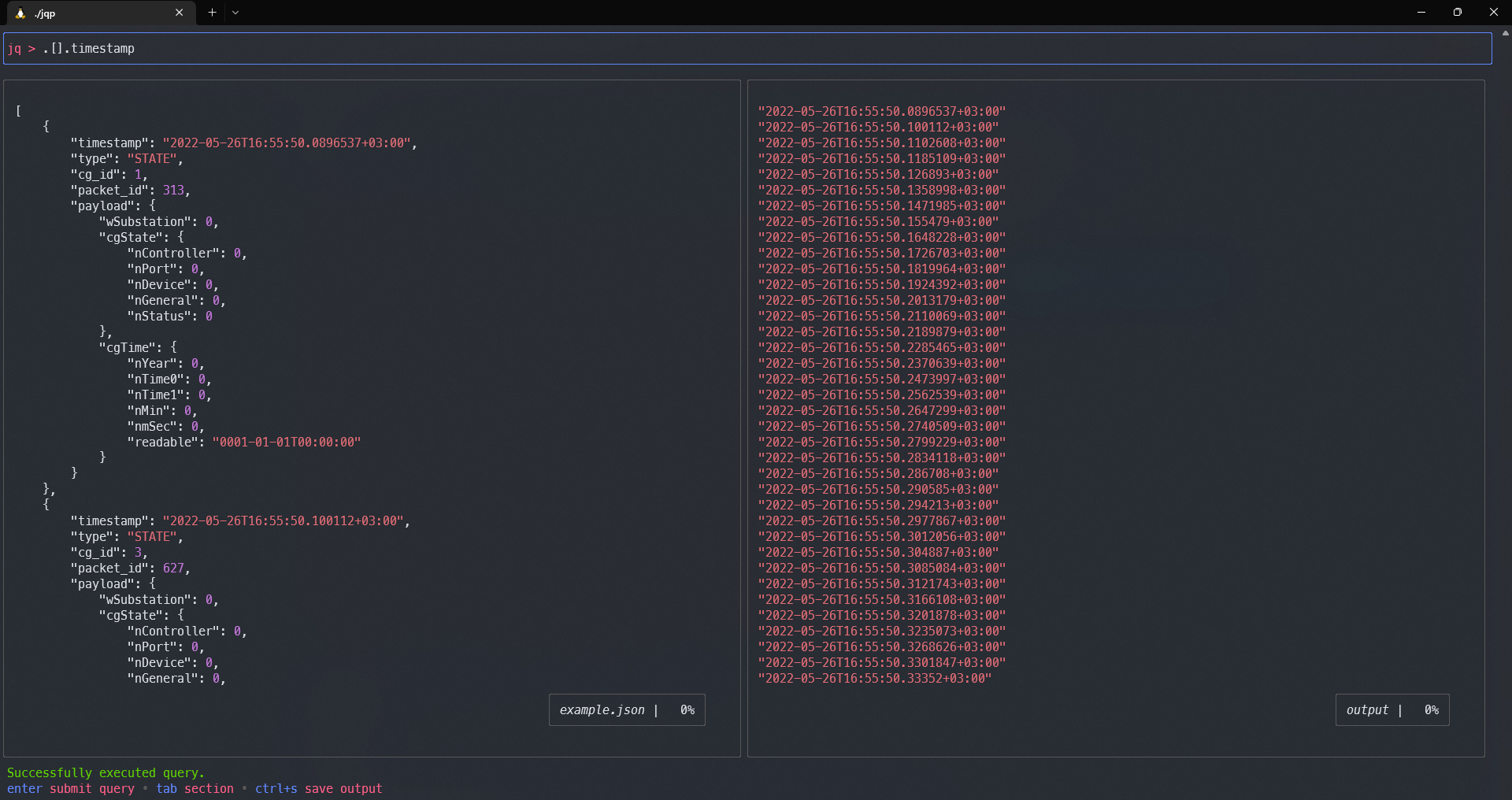
Task: Click the output scroll indicator
Action: point(1392,709)
